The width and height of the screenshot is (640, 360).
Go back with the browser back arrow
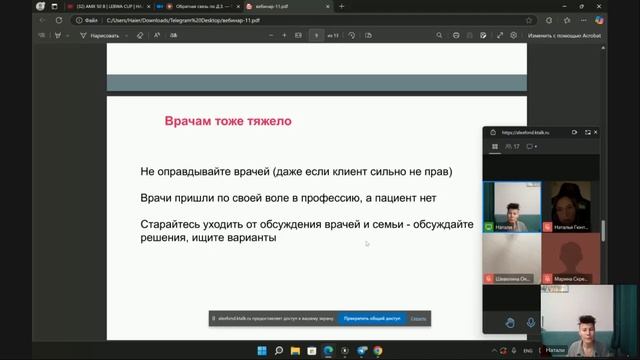coord(42,20)
